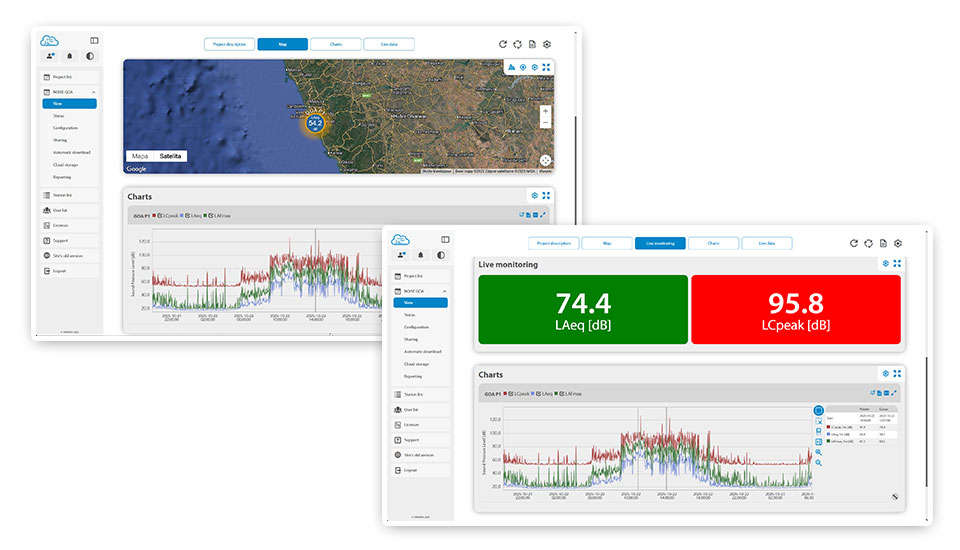The image size is (960, 550).
Task: Click the 54.2 station marker on map
Action: (315, 123)
